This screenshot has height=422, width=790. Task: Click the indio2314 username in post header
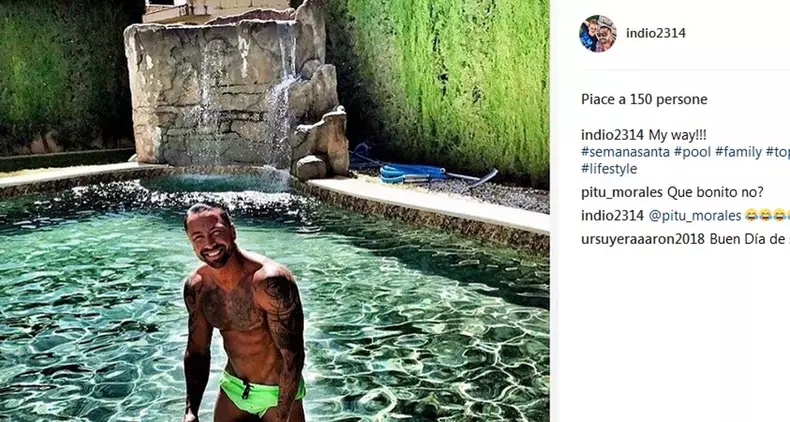tap(655, 33)
